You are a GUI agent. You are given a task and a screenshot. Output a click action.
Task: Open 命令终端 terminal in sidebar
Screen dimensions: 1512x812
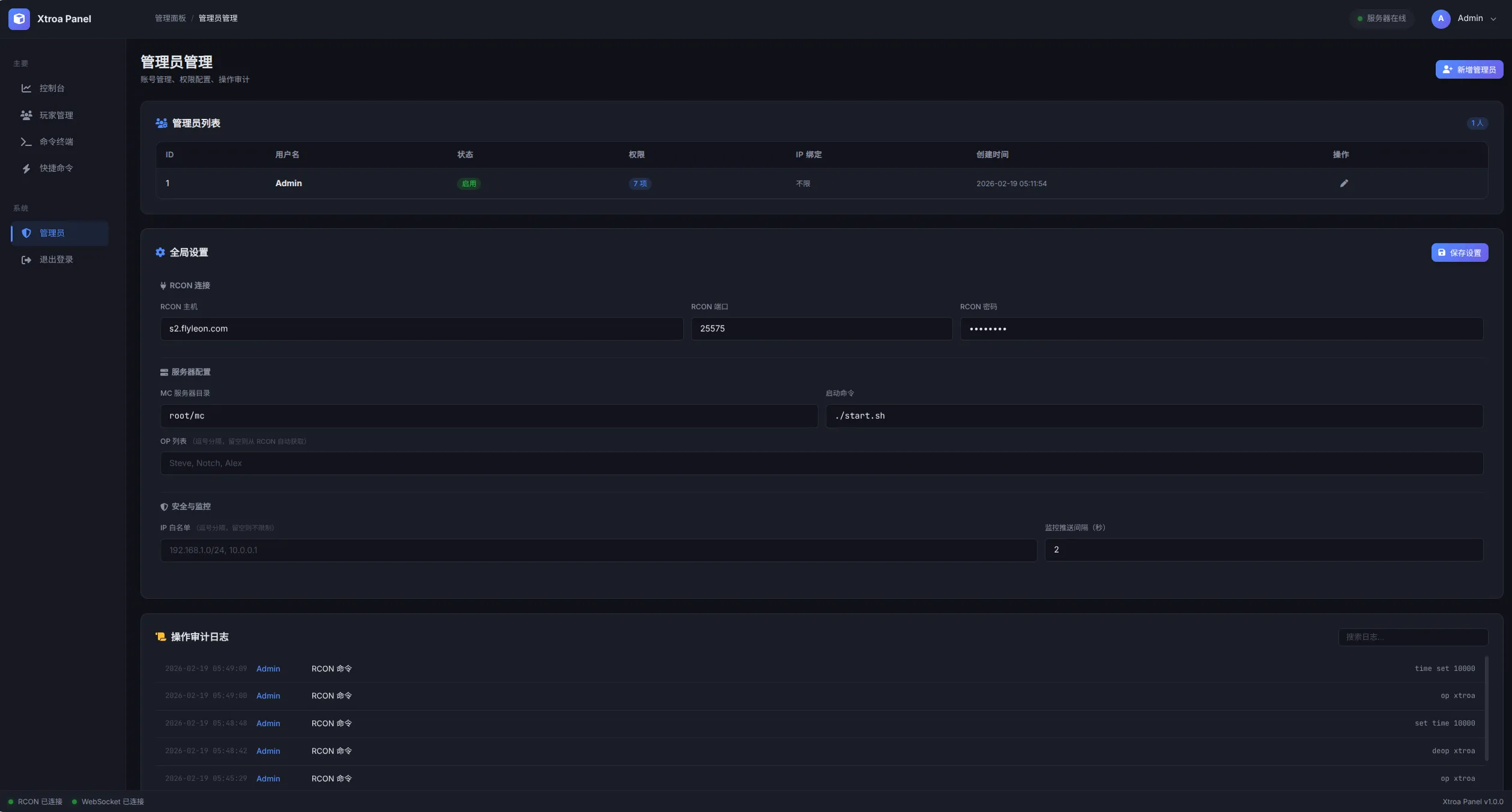(56, 142)
